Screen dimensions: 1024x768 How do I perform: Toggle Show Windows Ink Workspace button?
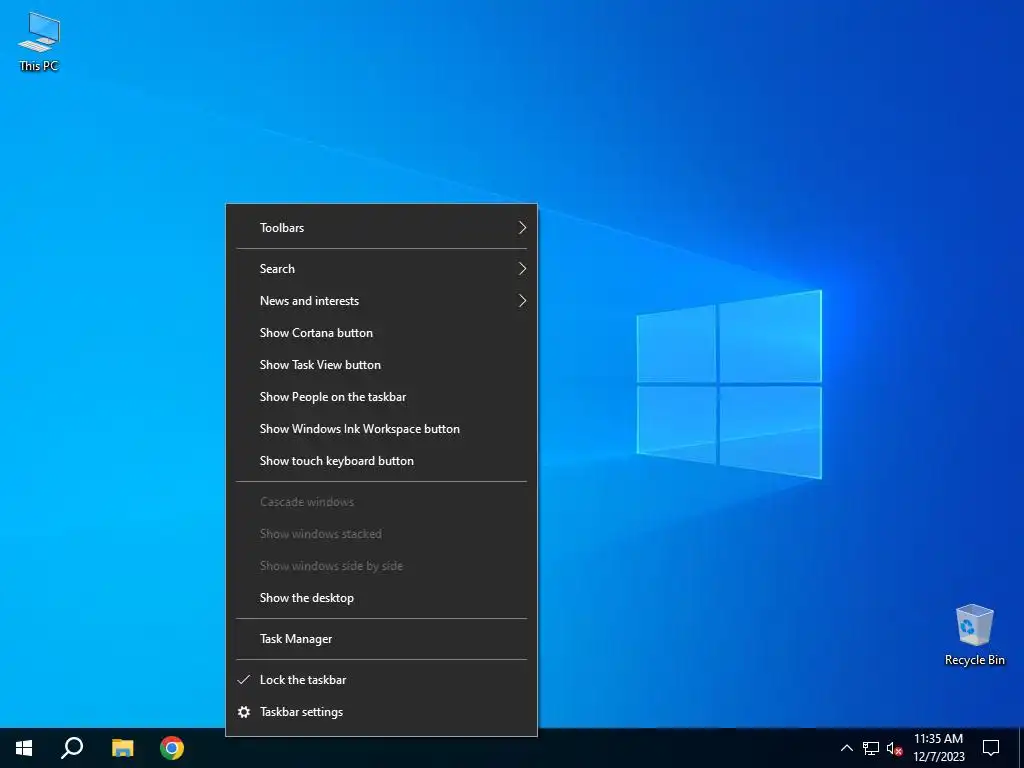click(x=381, y=429)
